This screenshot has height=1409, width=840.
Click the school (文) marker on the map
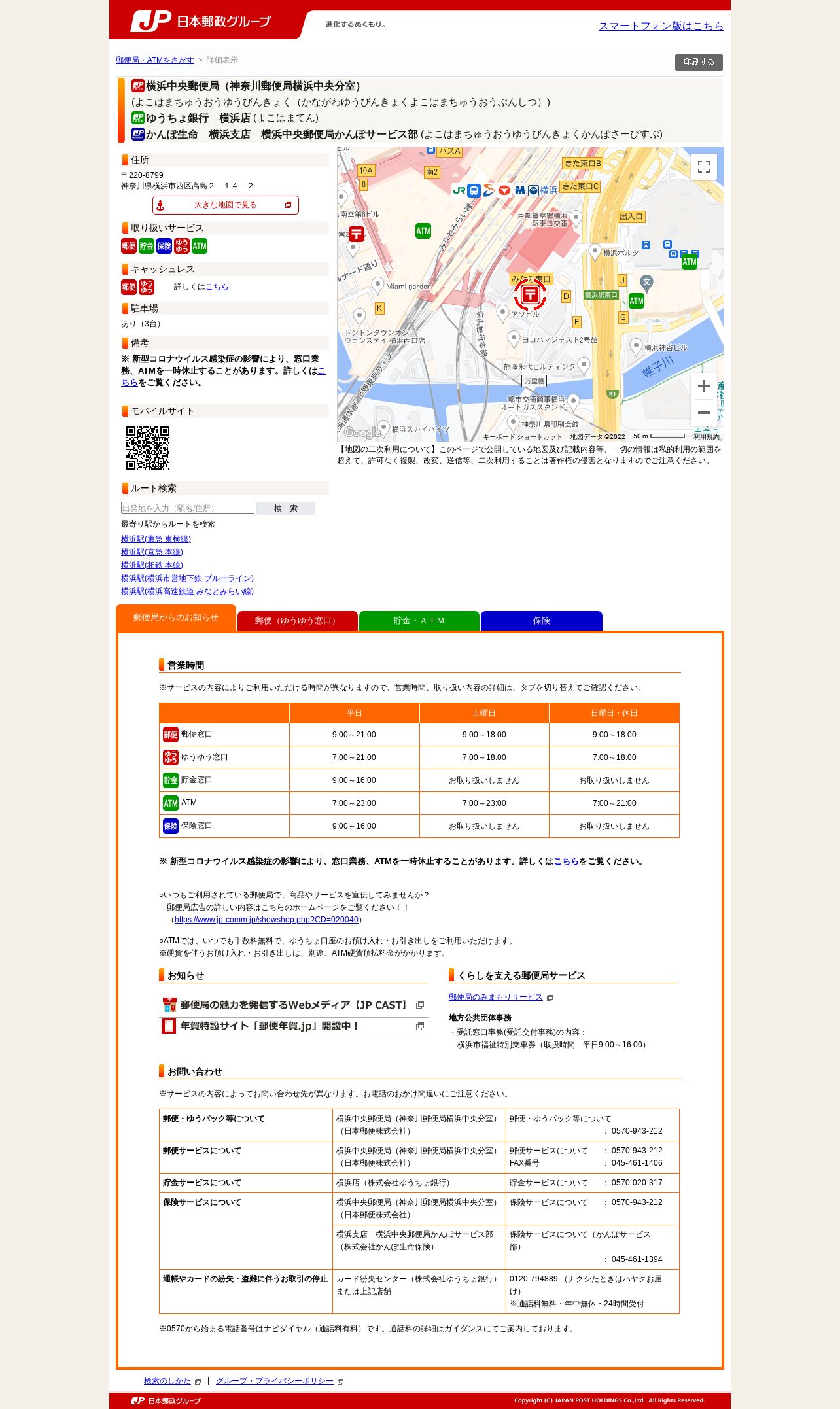[x=646, y=283]
